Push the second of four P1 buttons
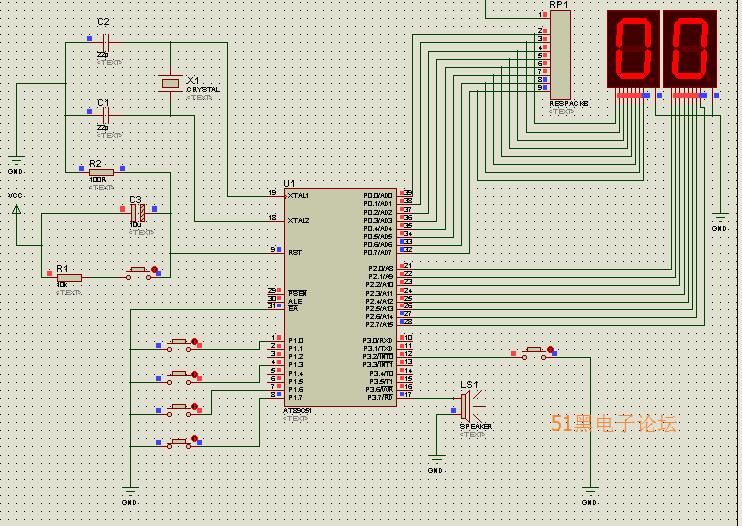The image size is (742, 526). click(179, 377)
